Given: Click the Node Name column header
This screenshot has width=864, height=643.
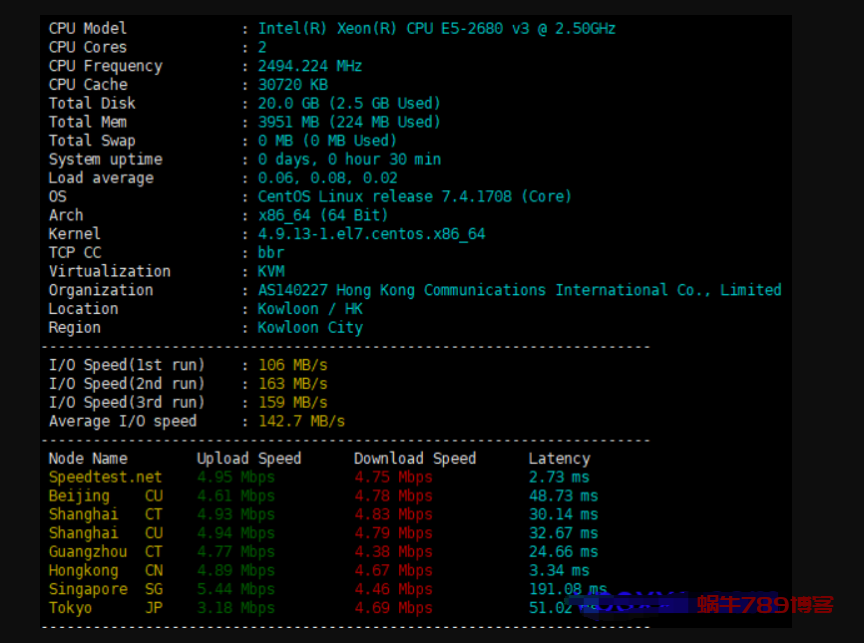Looking at the screenshot, I should [88, 458].
